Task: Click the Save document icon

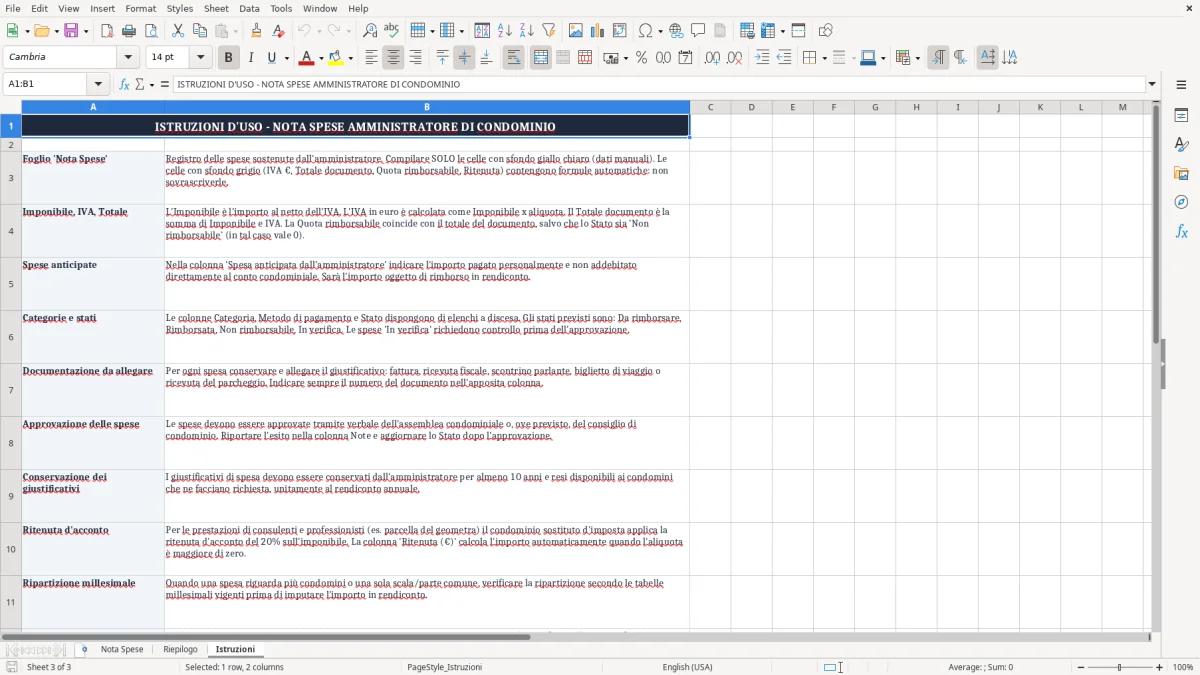Action: pyautogui.click(x=71, y=31)
